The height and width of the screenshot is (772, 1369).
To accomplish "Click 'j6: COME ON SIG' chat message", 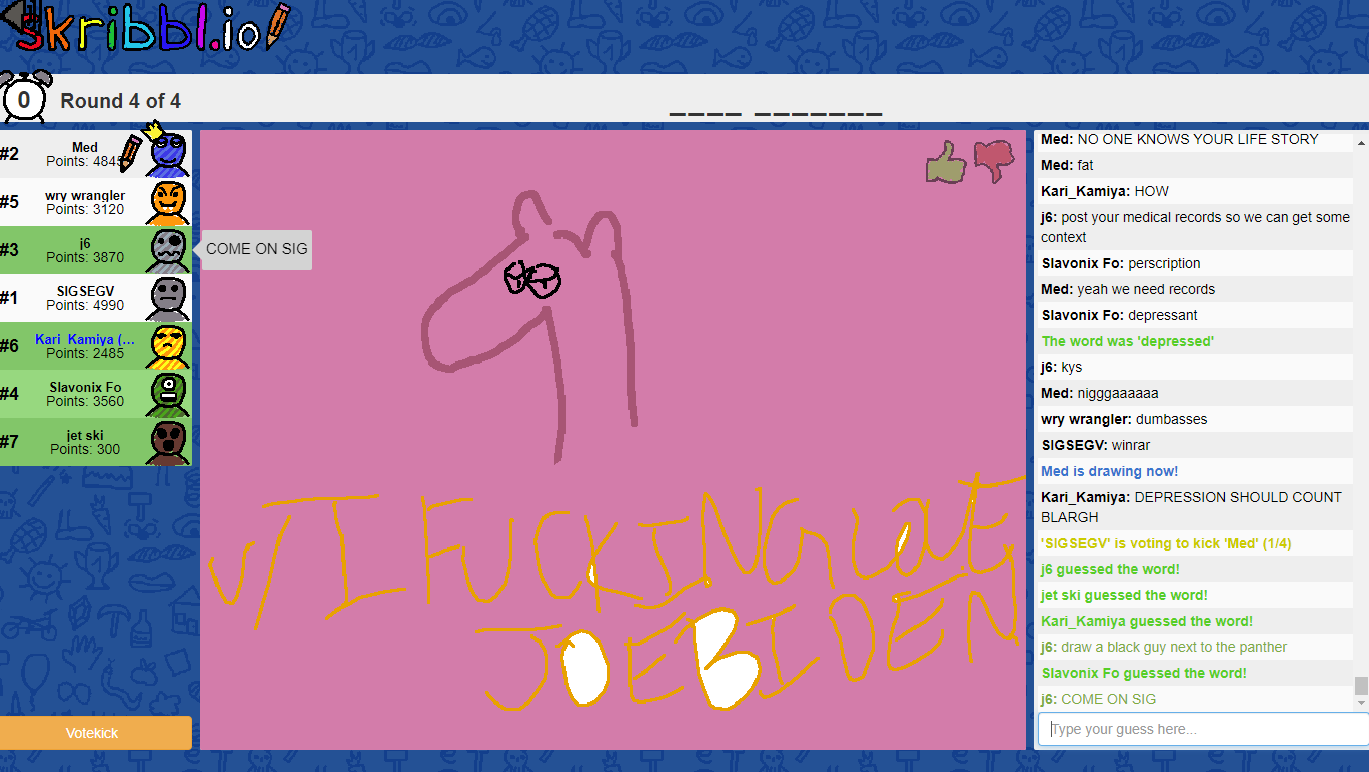I will click(1098, 699).
